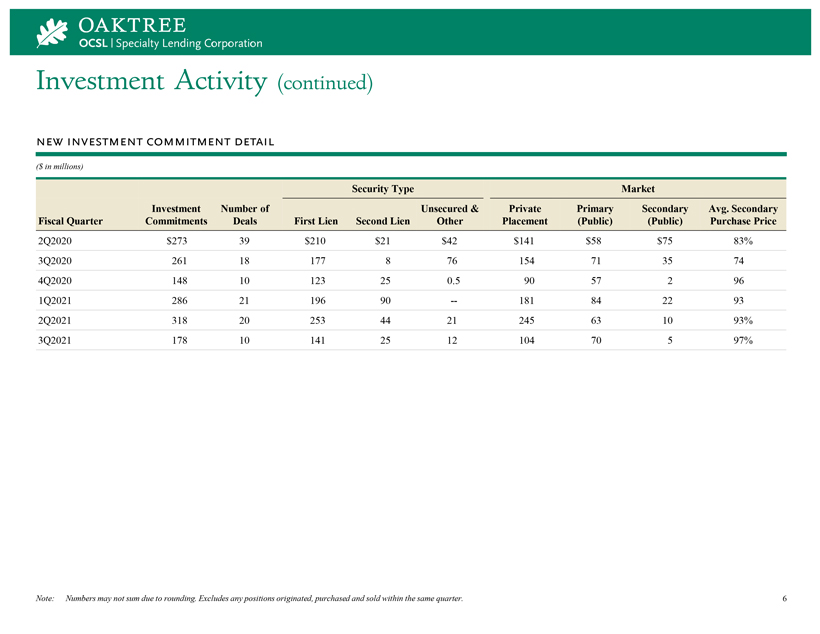The height and width of the screenshot is (634, 820).
Task: Click the rounding note at slide bottom
Action: [x=262, y=598]
